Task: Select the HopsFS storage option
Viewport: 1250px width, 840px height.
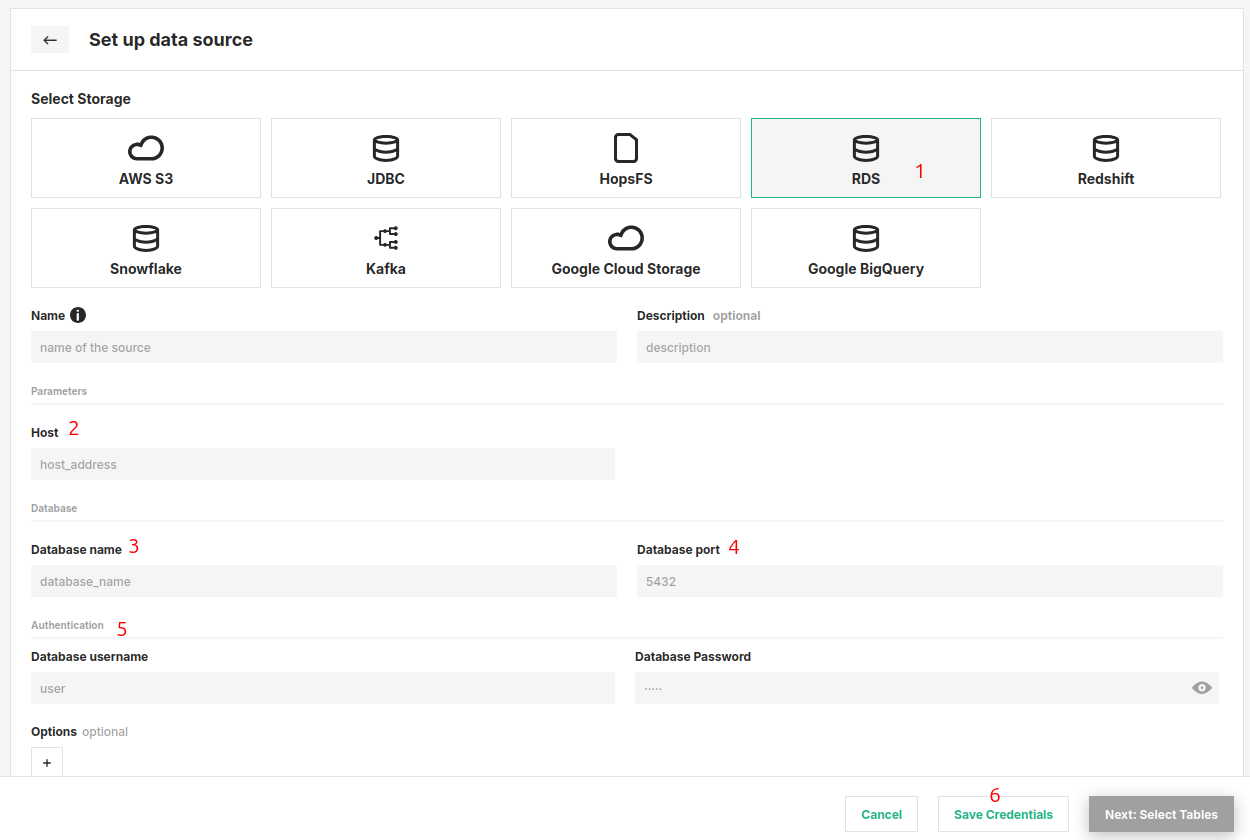Action: click(x=626, y=158)
